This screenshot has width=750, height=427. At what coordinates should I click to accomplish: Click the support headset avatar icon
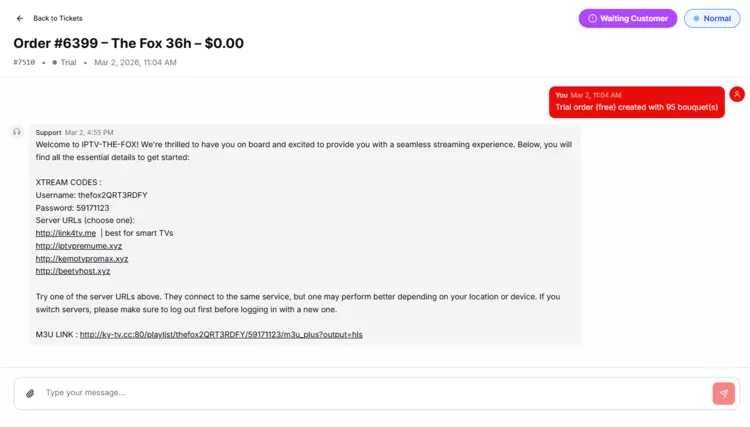(16, 131)
